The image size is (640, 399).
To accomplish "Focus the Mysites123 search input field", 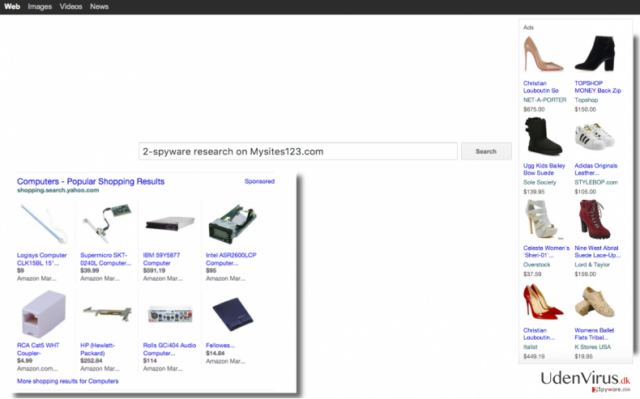I will tap(298, 151).
